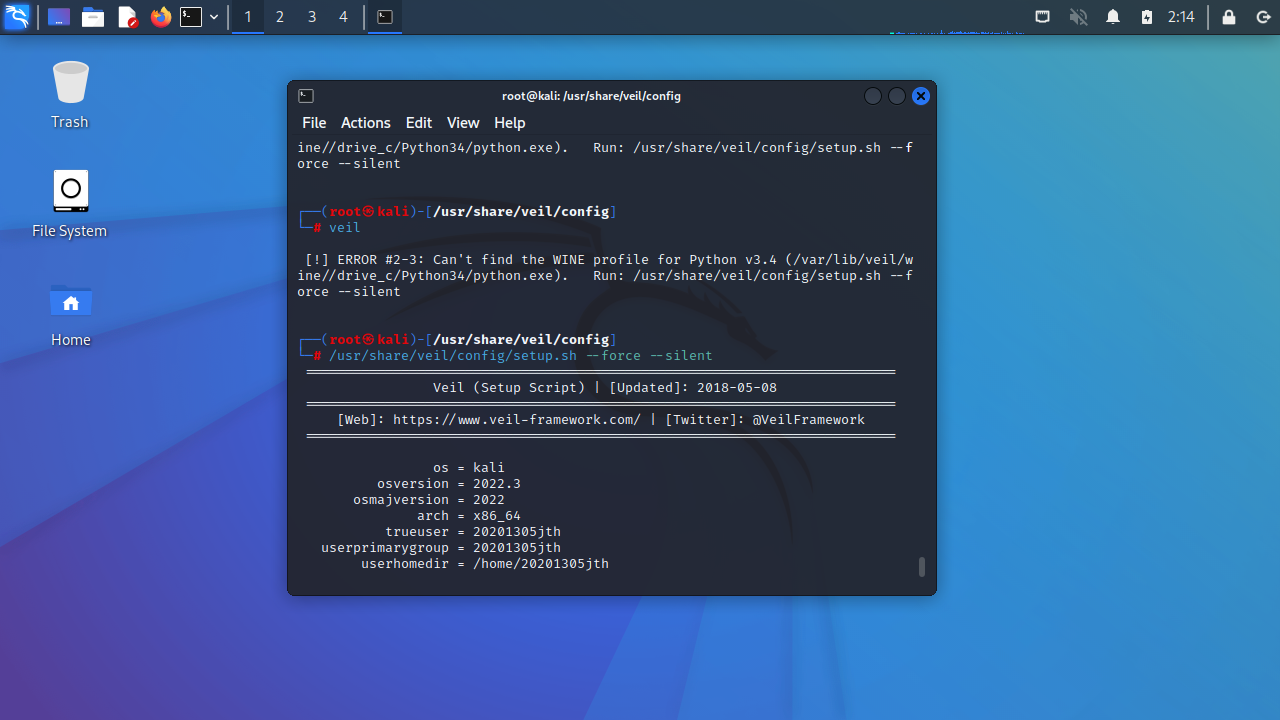Open the File menu in the terminal

pos(314,123)
